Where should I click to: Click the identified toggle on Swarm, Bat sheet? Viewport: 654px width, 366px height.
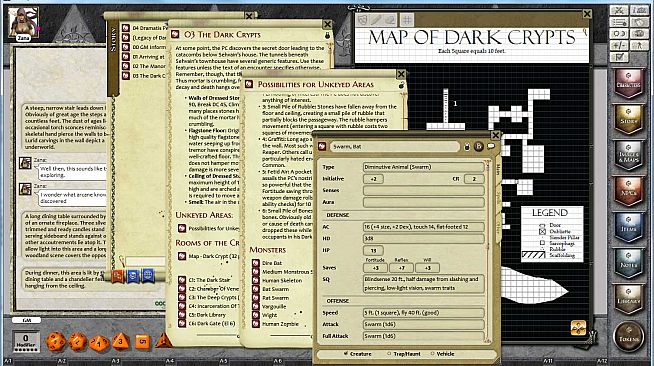(x=479, y=146)
